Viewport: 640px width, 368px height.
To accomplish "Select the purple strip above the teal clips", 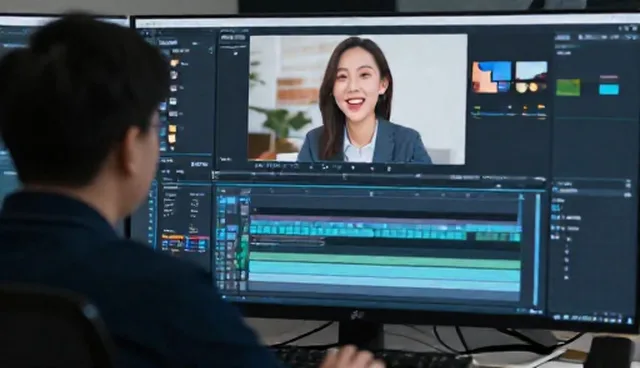I will 384,221.
